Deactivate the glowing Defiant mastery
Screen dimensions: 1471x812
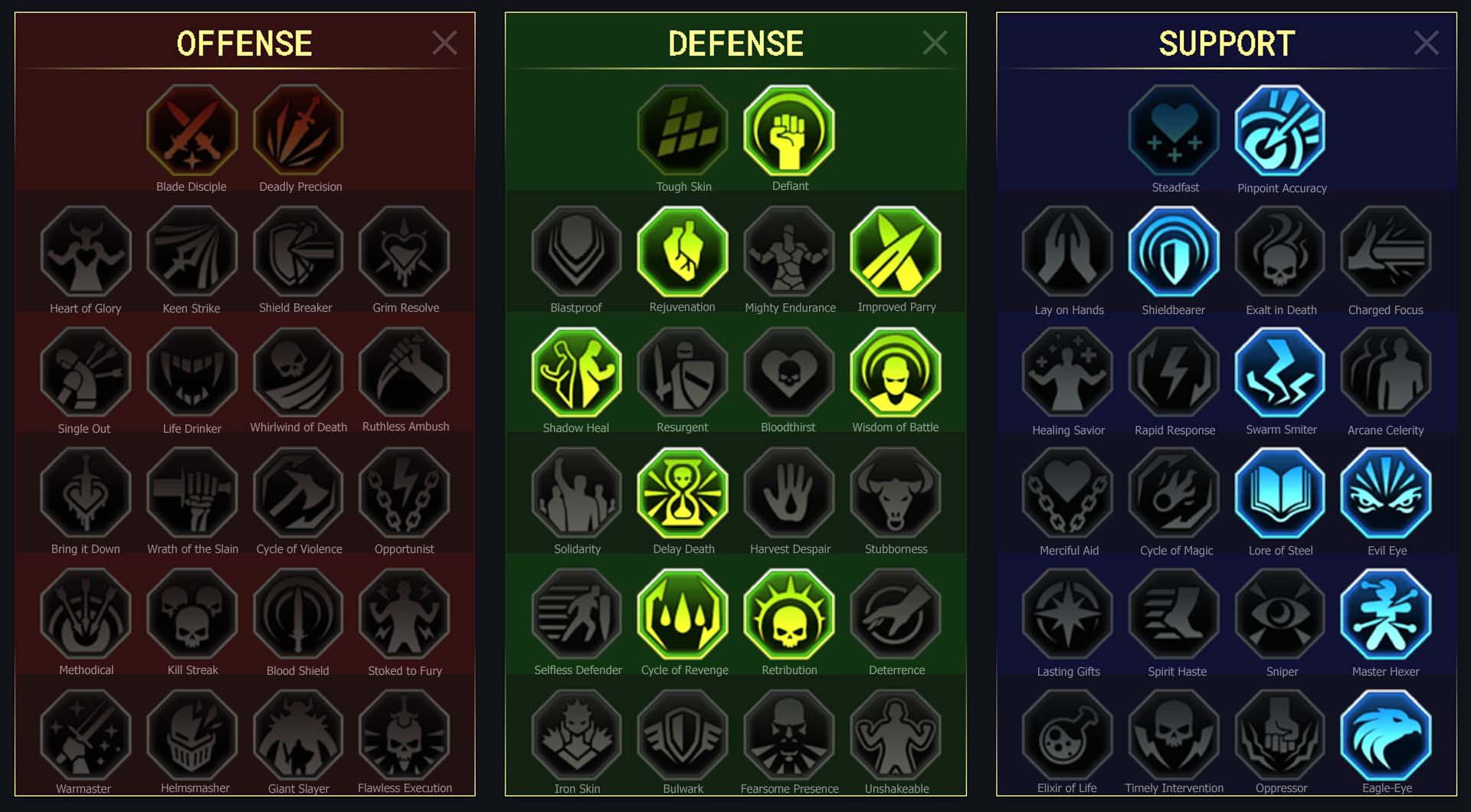[x=789, y=130]
